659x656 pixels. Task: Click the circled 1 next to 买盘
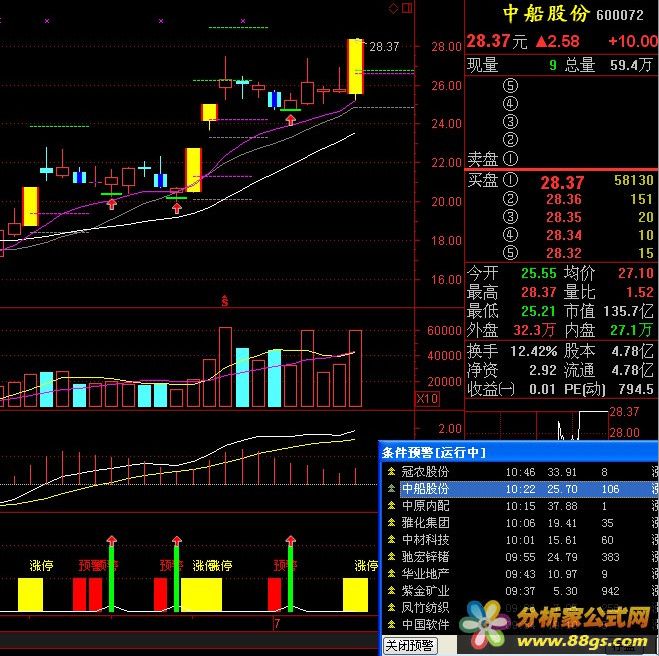[x=510, y=180]
